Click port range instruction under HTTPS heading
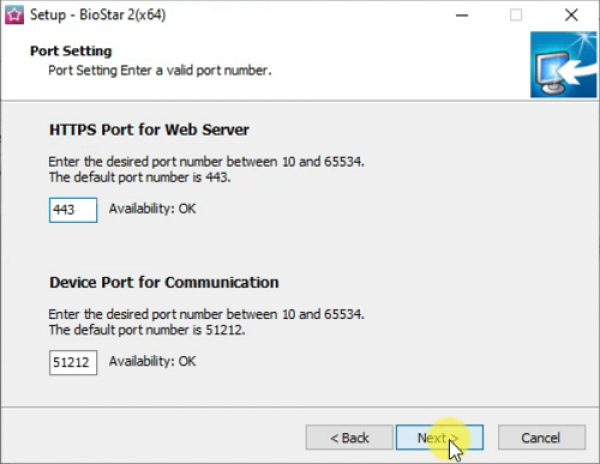 [206, 162]
